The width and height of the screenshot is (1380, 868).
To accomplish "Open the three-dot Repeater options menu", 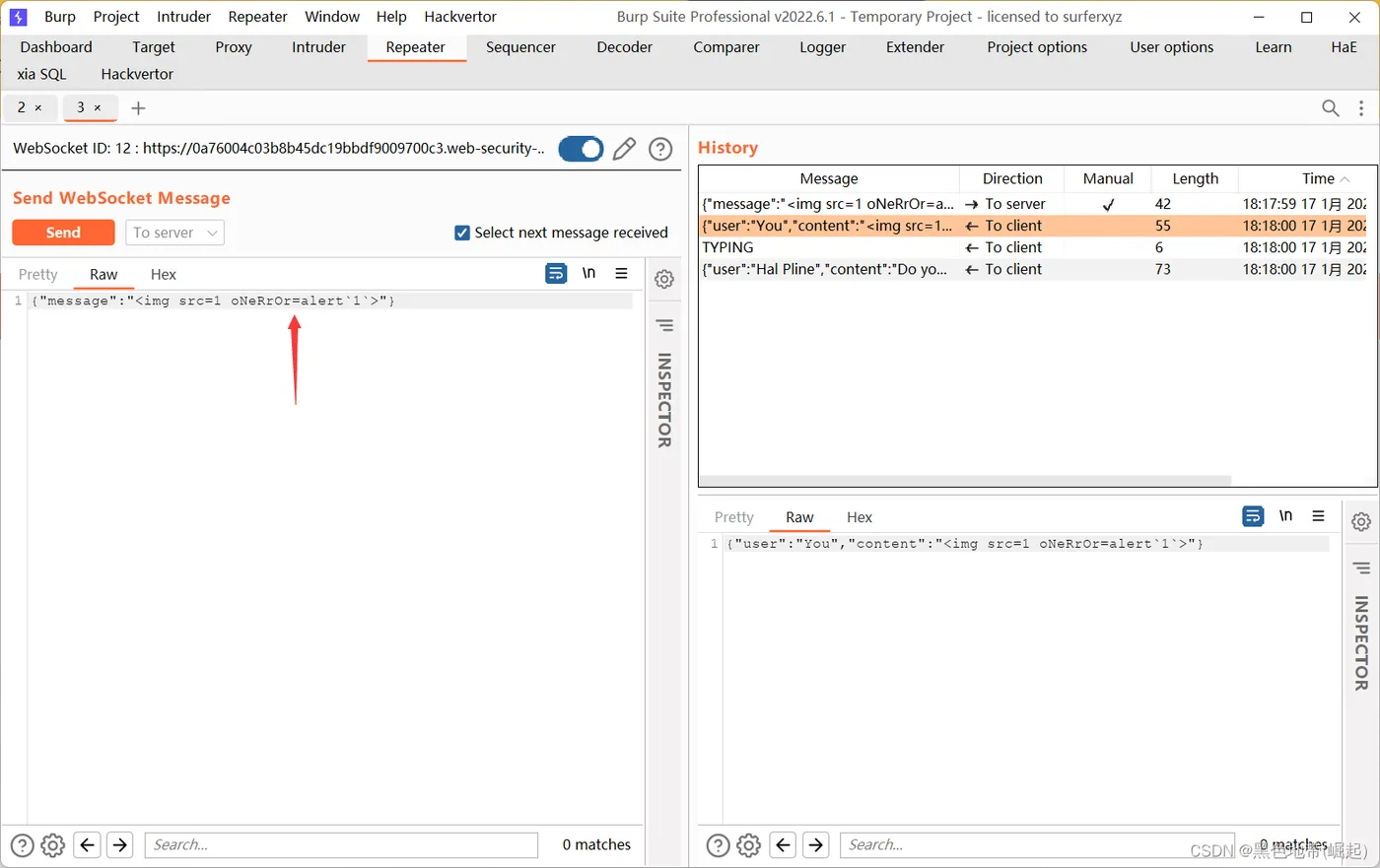I will pos(1361,108).
